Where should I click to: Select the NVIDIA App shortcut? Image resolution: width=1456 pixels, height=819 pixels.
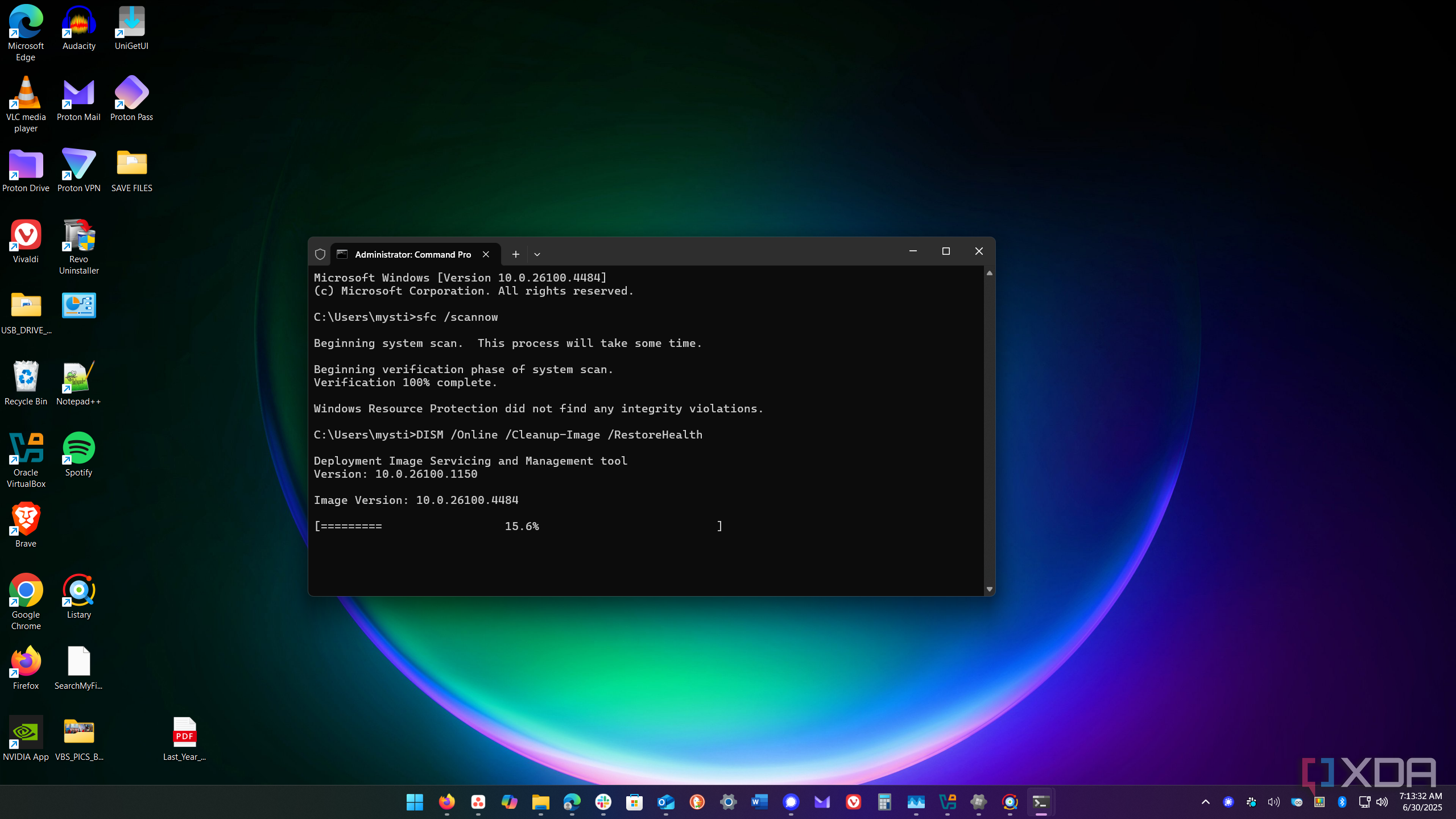coord(26,739)
